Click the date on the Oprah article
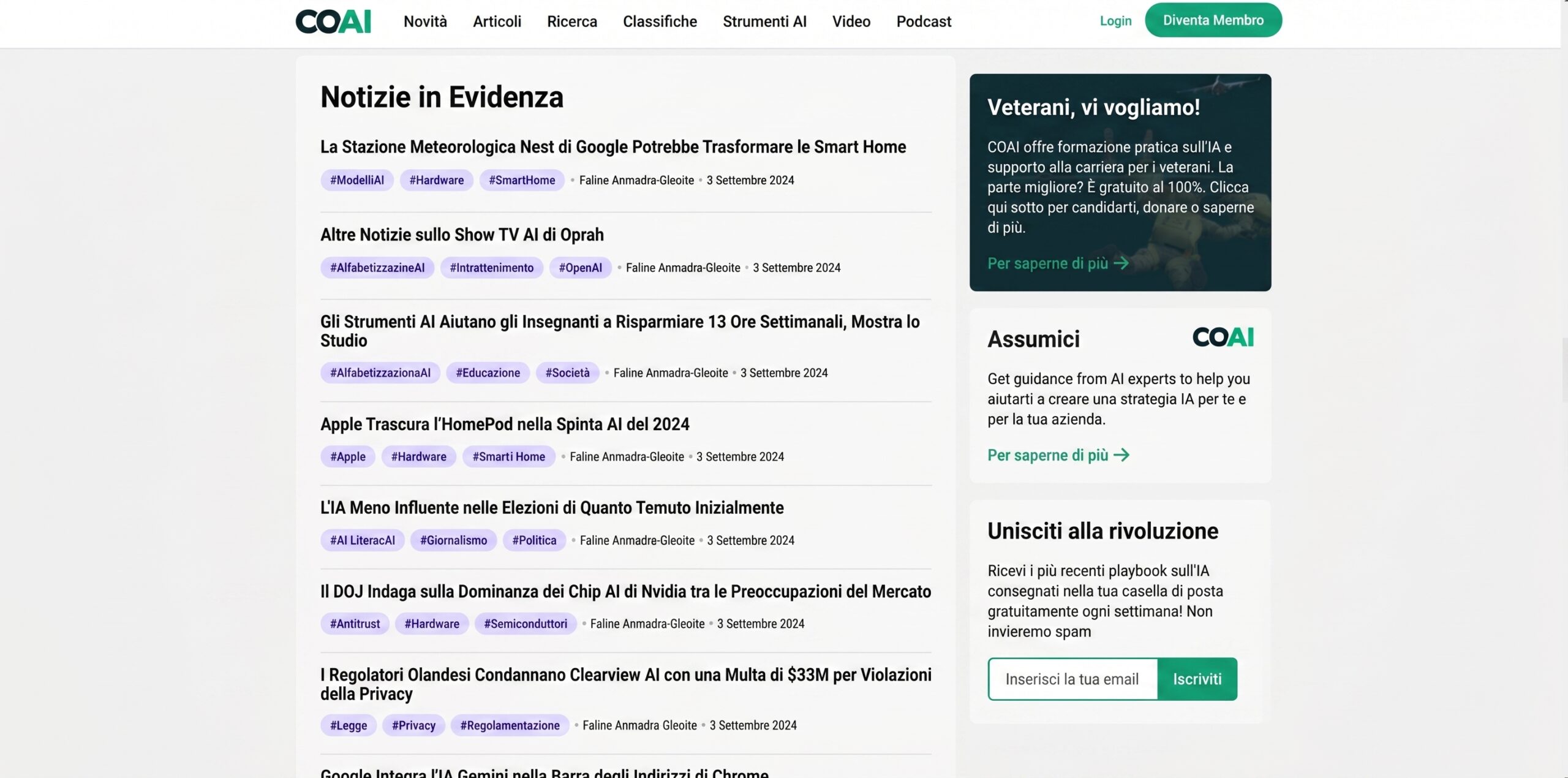This screenshot has width=1568, height=778. pyautogui.click(x=796, y=268)
